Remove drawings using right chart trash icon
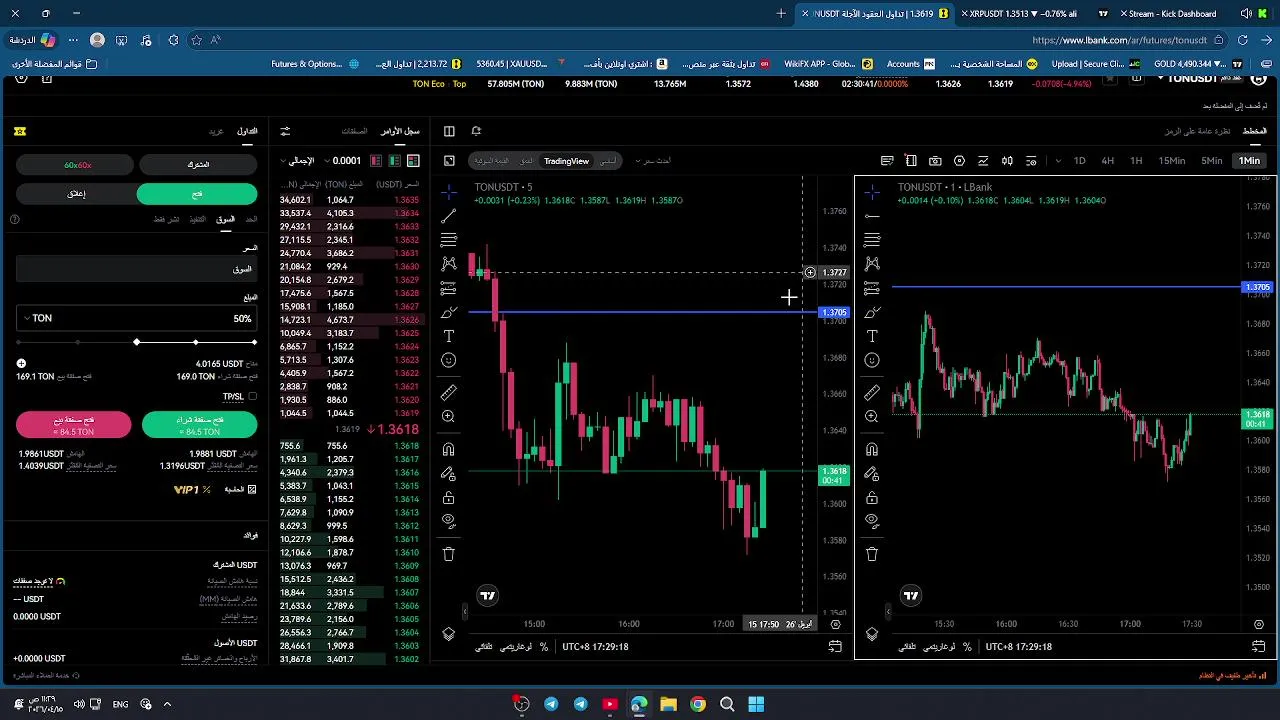This screenshot has width=1280, height=720. 872,554
